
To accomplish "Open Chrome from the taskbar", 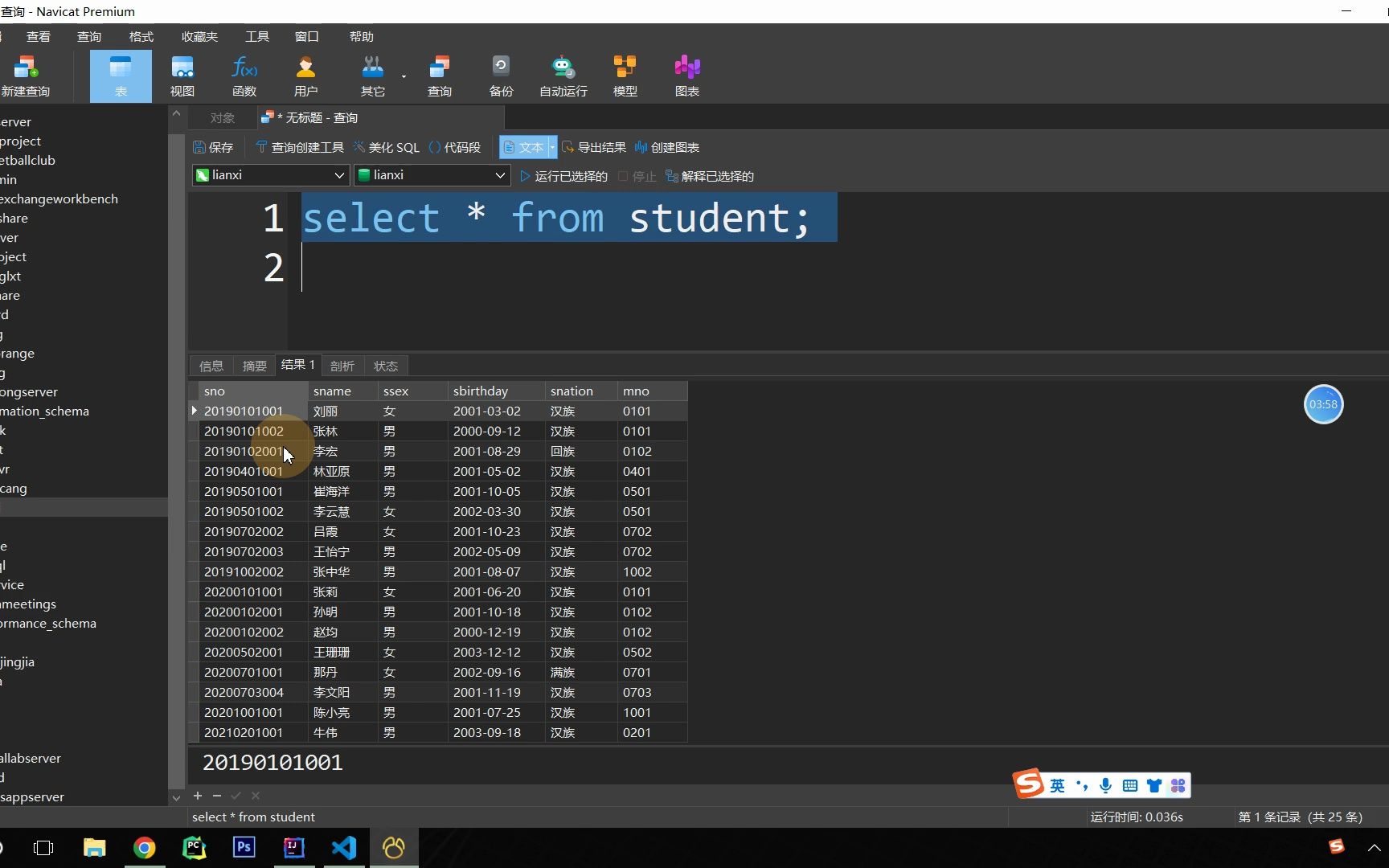I will click(145, 848).
